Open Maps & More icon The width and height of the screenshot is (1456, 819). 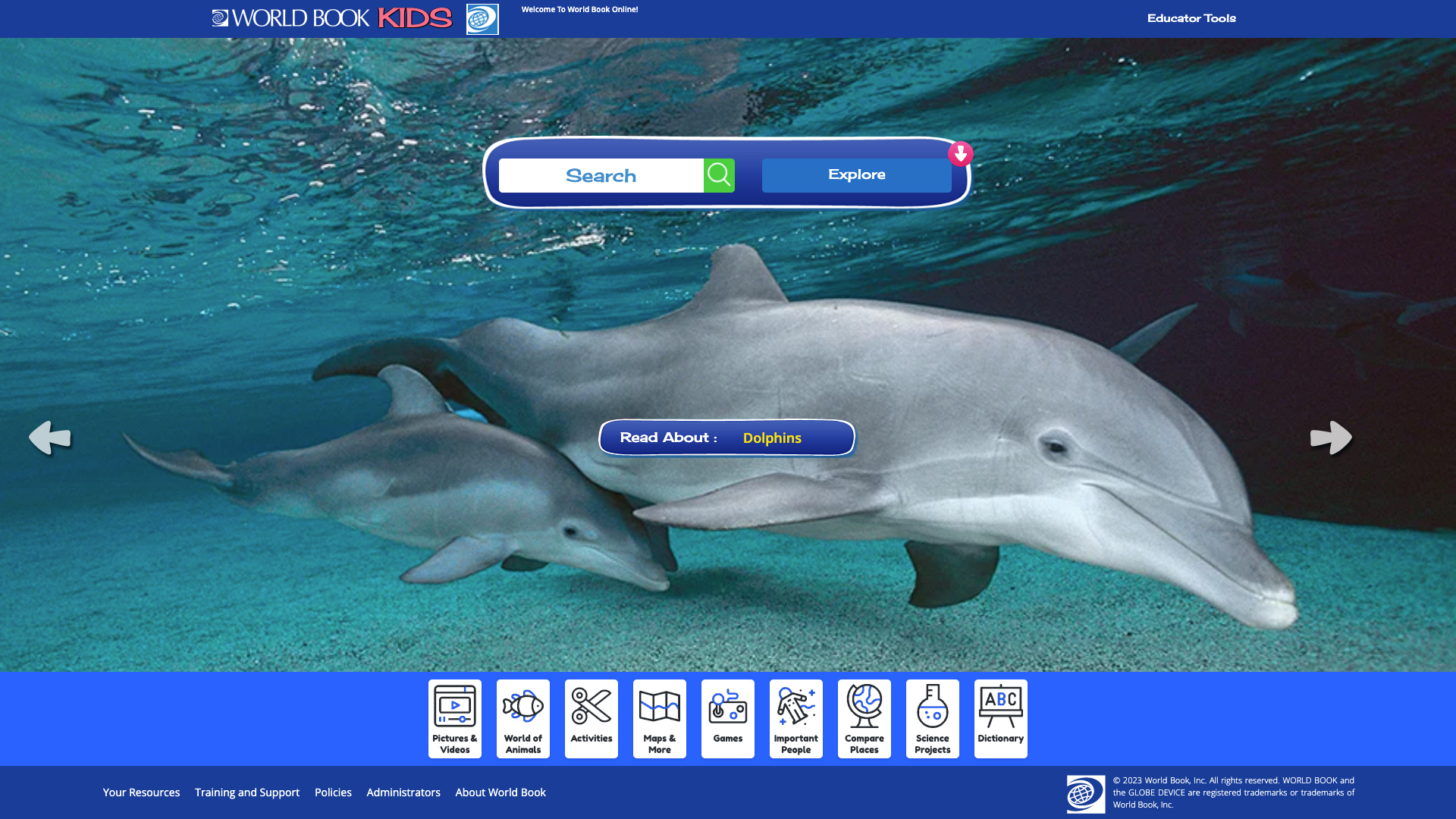pos(660,718)
